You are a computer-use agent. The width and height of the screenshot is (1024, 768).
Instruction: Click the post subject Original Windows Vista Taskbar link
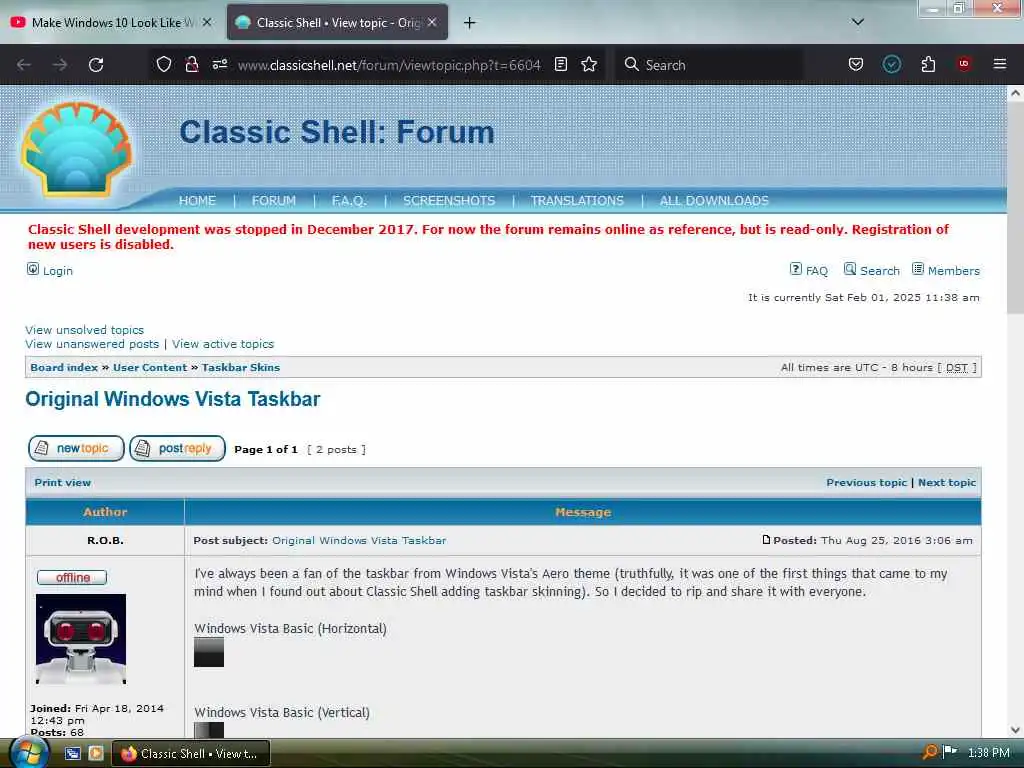point(359,541)
